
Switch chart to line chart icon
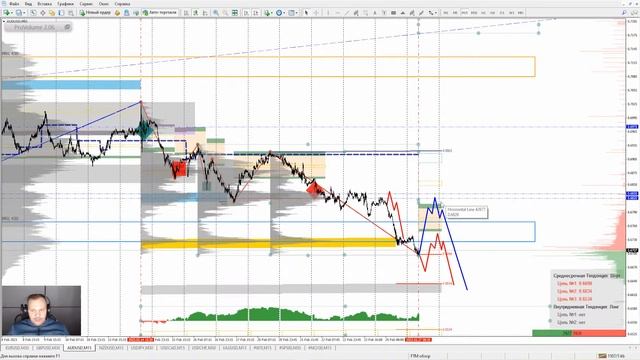[x=205, y=13]
